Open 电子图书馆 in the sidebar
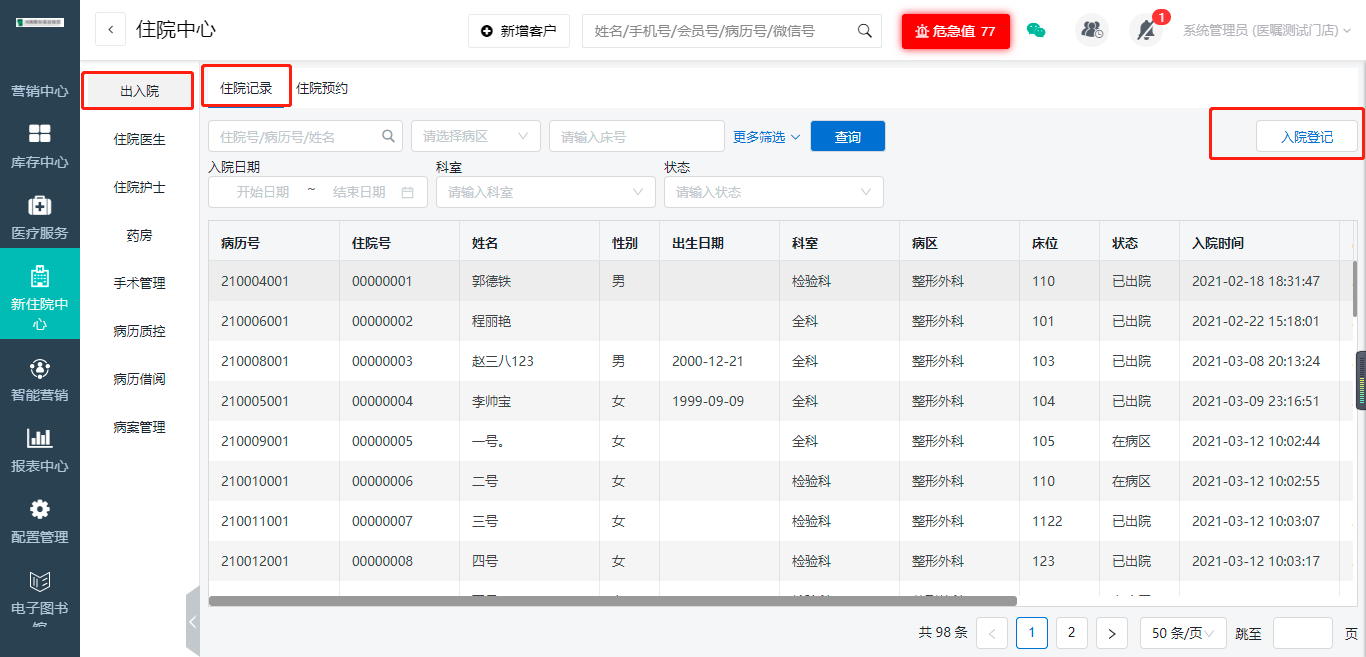The width and height of the screenshot is (1366, 657). point(40,598)
